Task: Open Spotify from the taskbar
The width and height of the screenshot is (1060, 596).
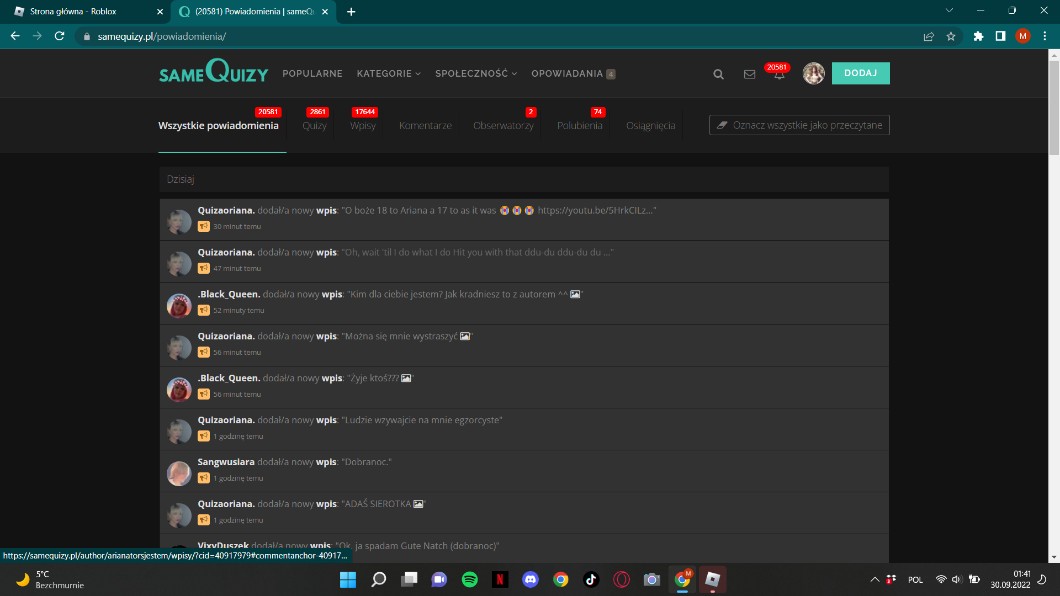Action: (469, 579)
